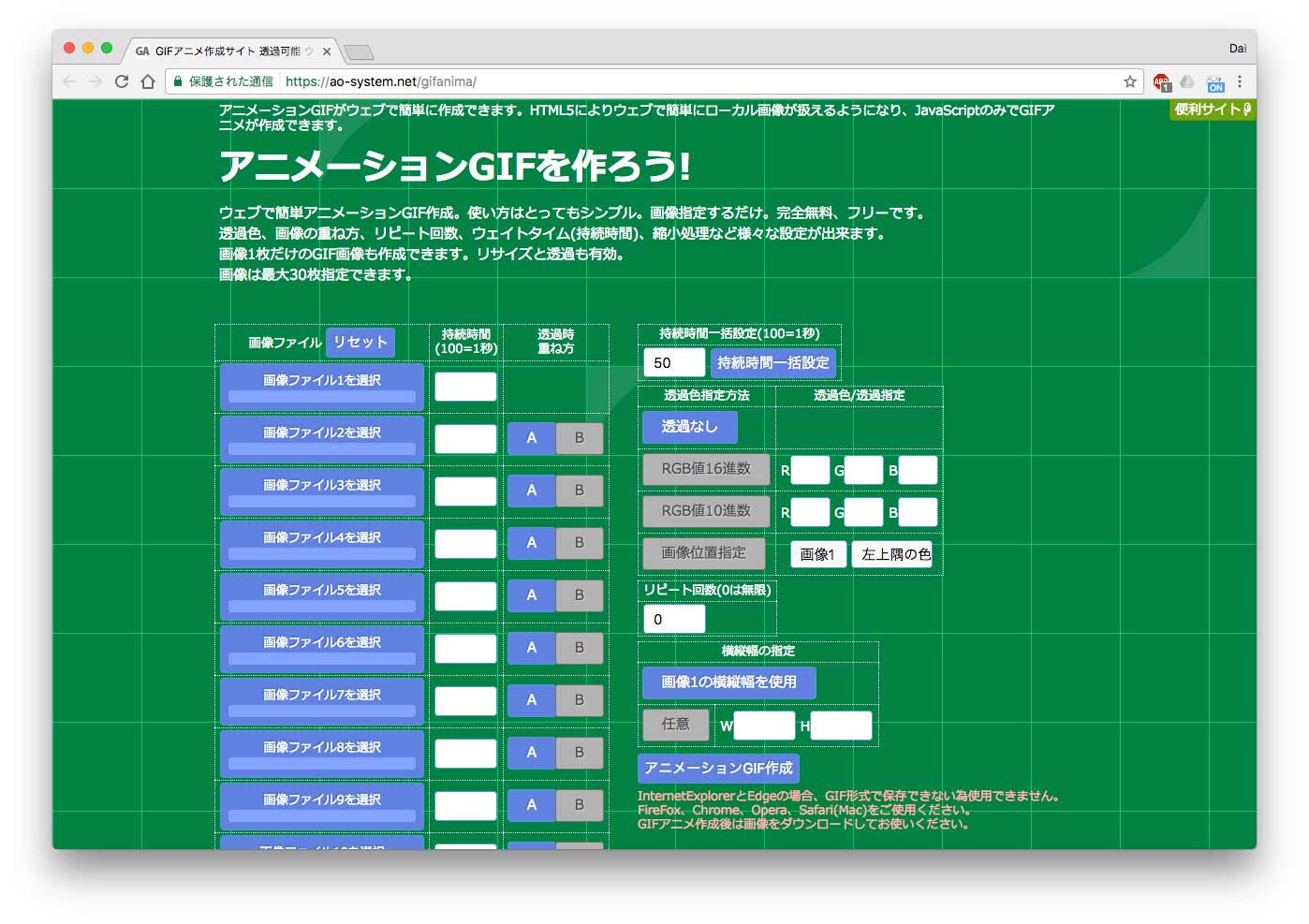Image resolution: width=1309 pixels, height=924 pixels.
Task: Close the GIFアニメ作成サイト tab
Action: [x=327, y=51]
